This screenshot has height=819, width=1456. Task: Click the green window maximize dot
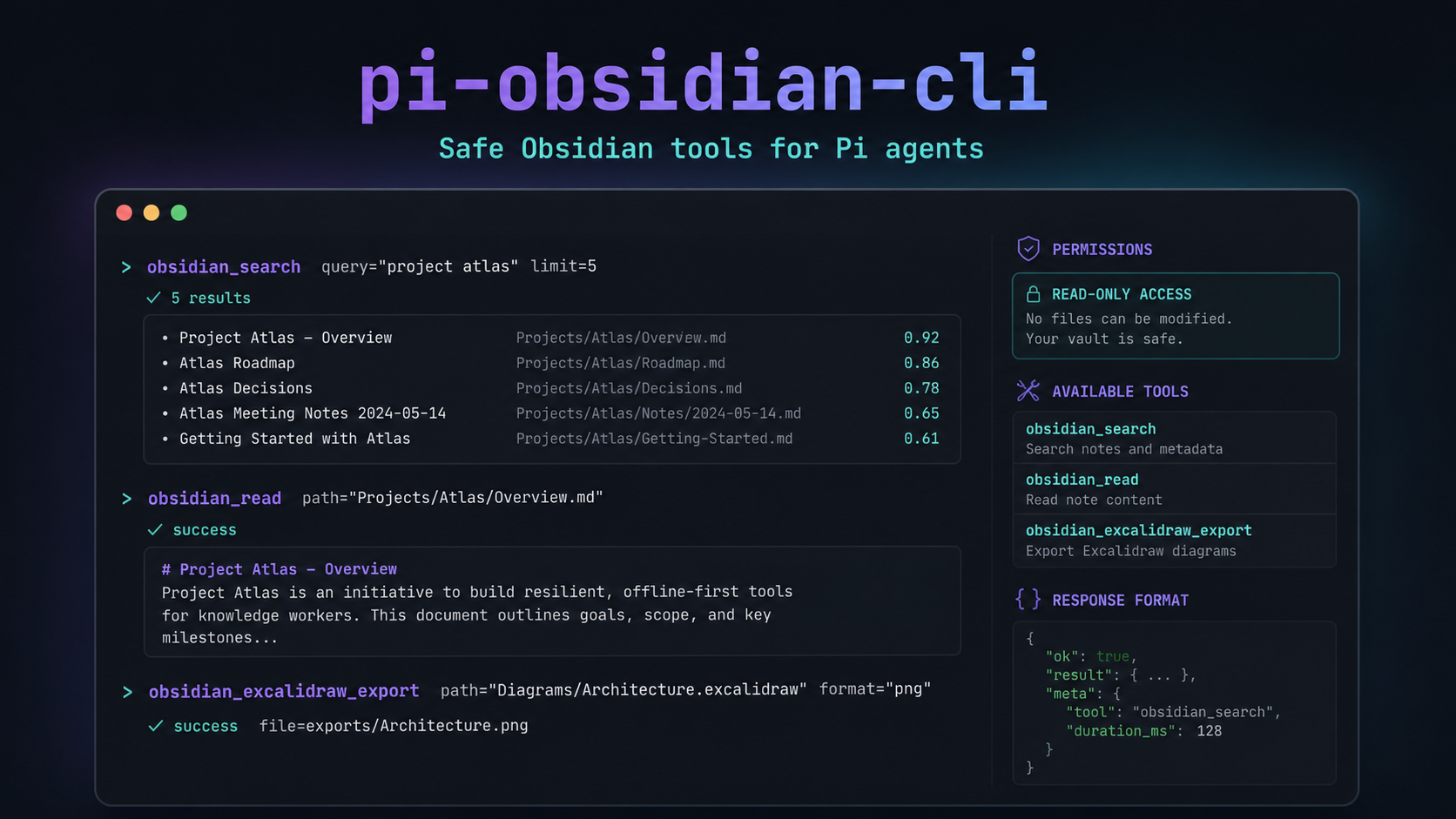[x=179, y=213]
